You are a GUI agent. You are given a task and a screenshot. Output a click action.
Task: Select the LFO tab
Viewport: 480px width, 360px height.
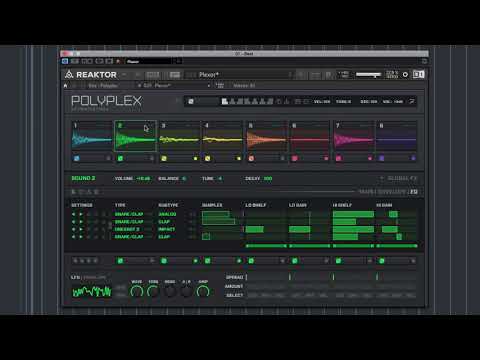pyautogui.click(x=75, y=277)
